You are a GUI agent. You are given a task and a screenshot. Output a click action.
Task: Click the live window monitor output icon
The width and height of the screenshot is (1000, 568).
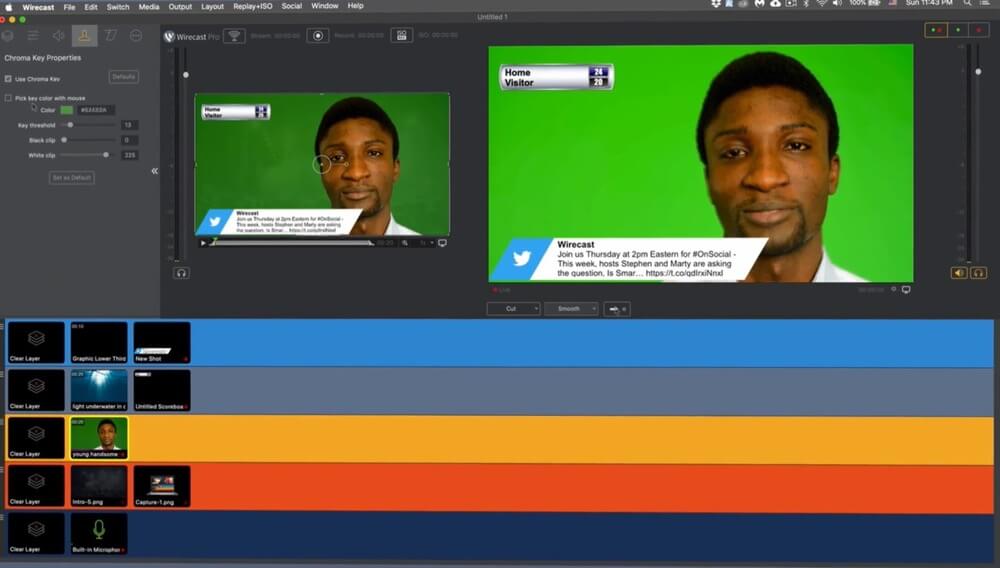(x=906, y=289)
